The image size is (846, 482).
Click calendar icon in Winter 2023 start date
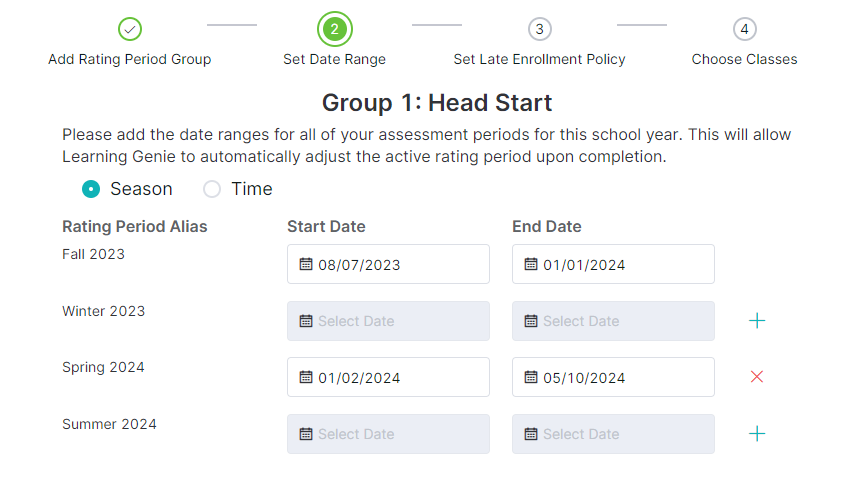pos(306,321)
